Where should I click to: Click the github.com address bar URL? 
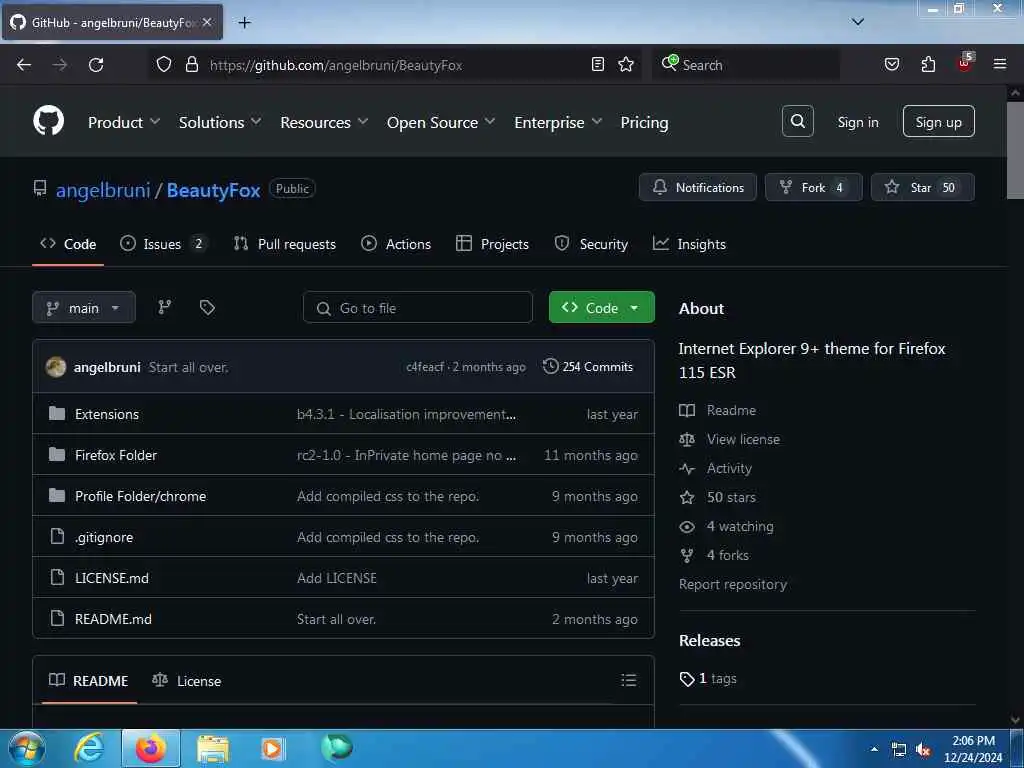(336, 65)
